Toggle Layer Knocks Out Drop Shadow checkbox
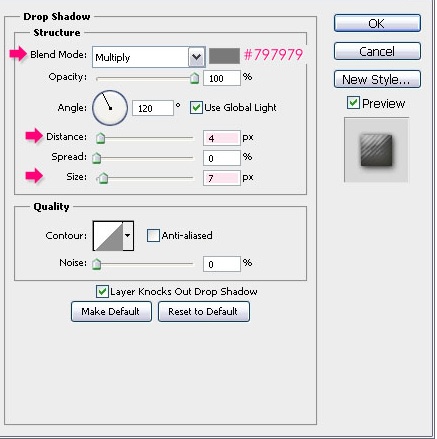The image size is (437, 439). 102,291
